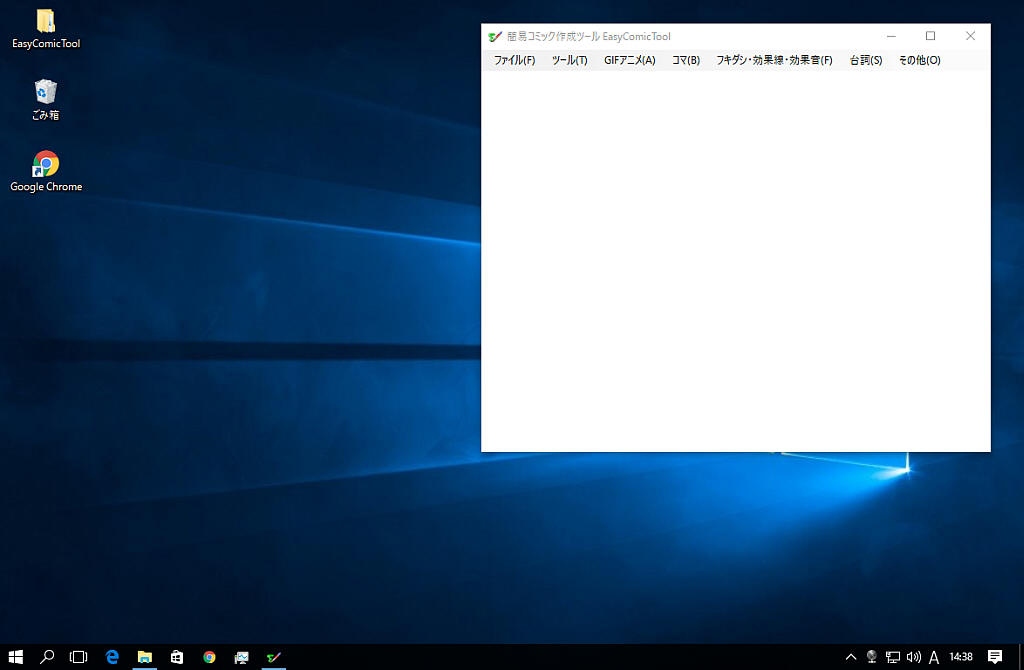This screenshot has width=1024, height=670.
Task: Launch Chrome from the taskbar
Action: tap(209, 657)
